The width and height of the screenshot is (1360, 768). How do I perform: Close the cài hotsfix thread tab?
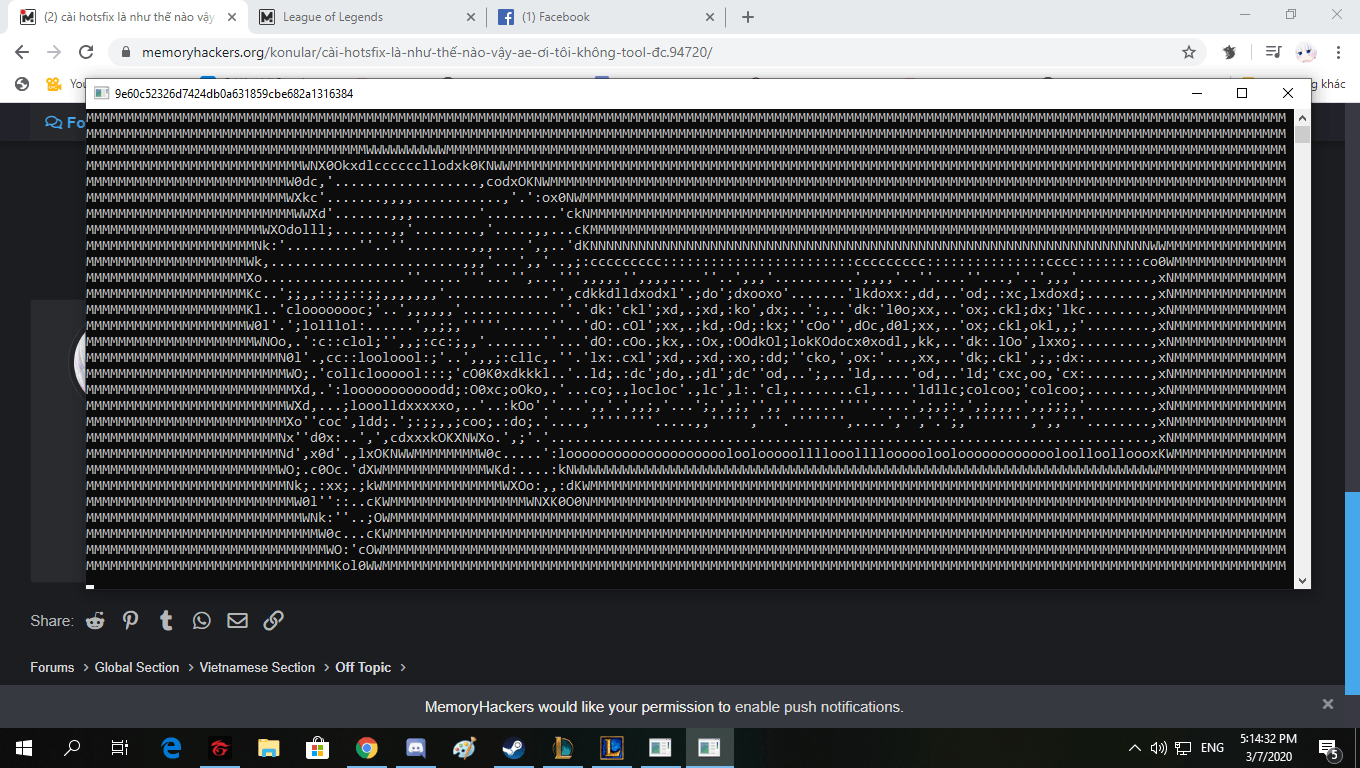230,17
